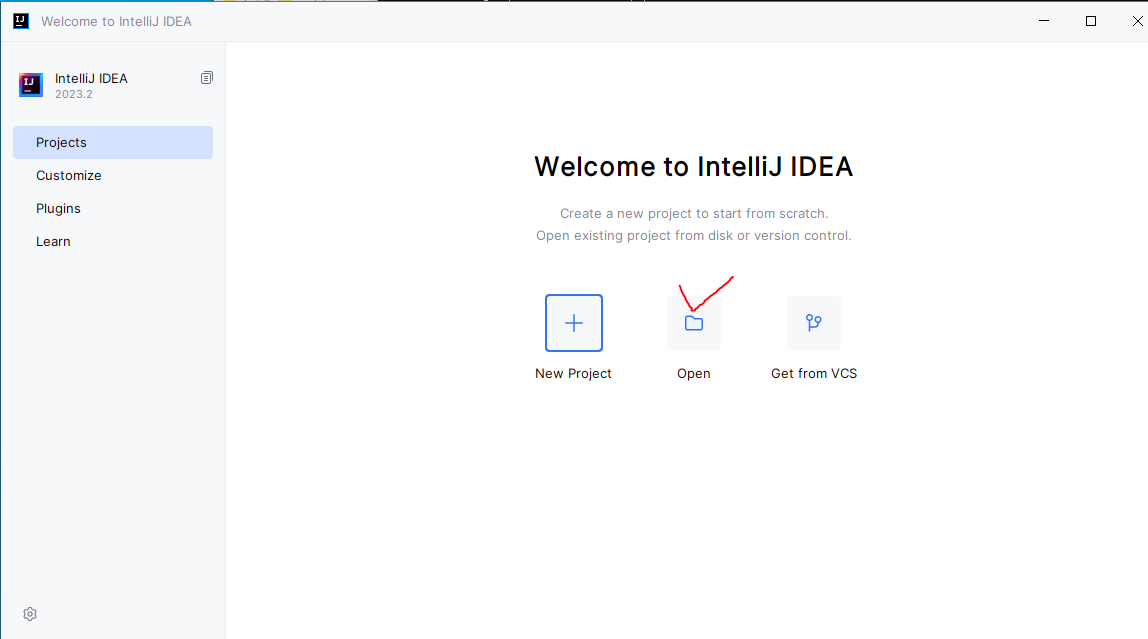The width and height of the screenshot is (1148, 639).
Task: Maximize the Welcome to IntelliJ IDEA window
Action: click(1091, 21)
